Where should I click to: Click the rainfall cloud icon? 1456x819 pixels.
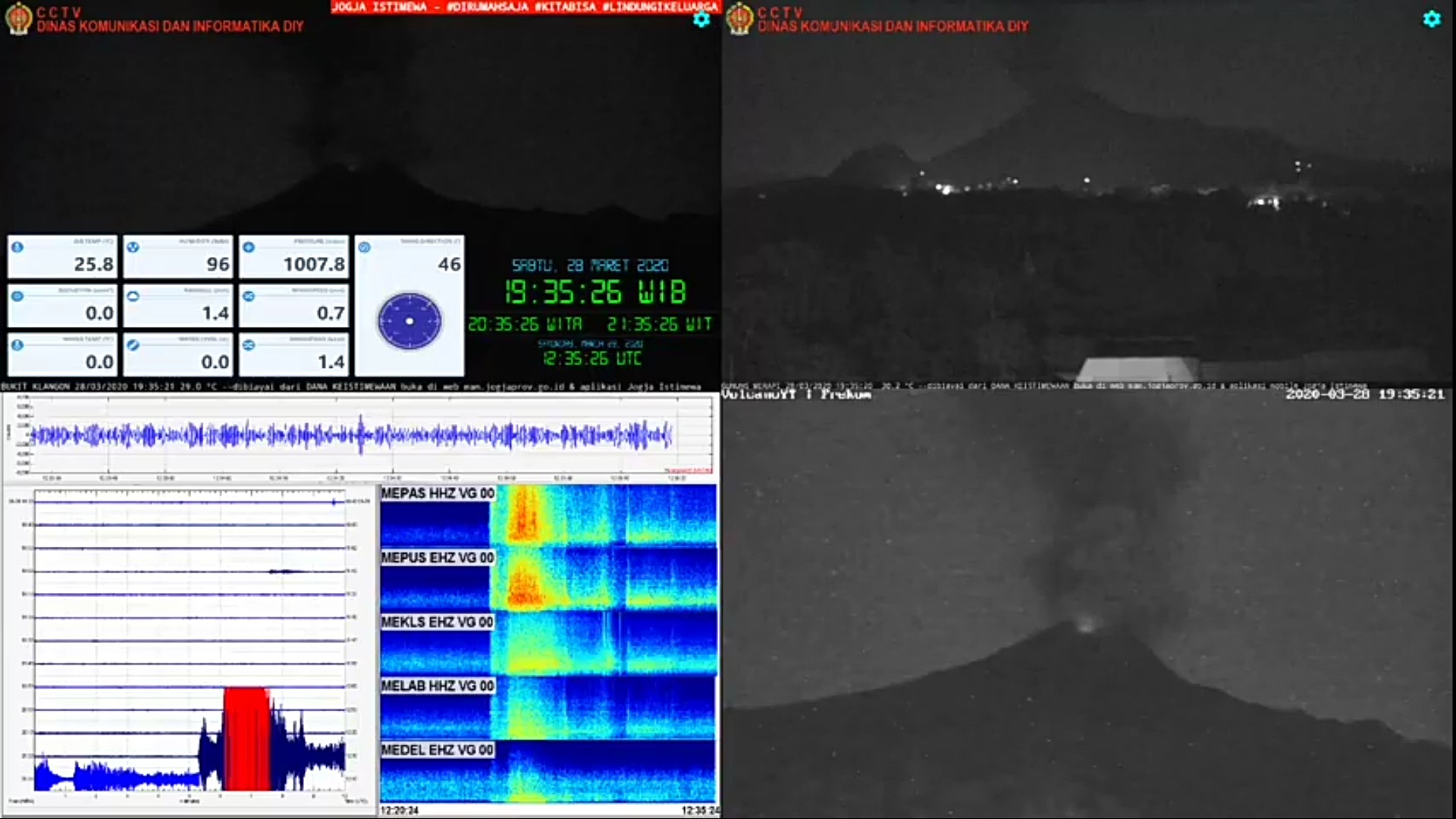coord(133,297)
